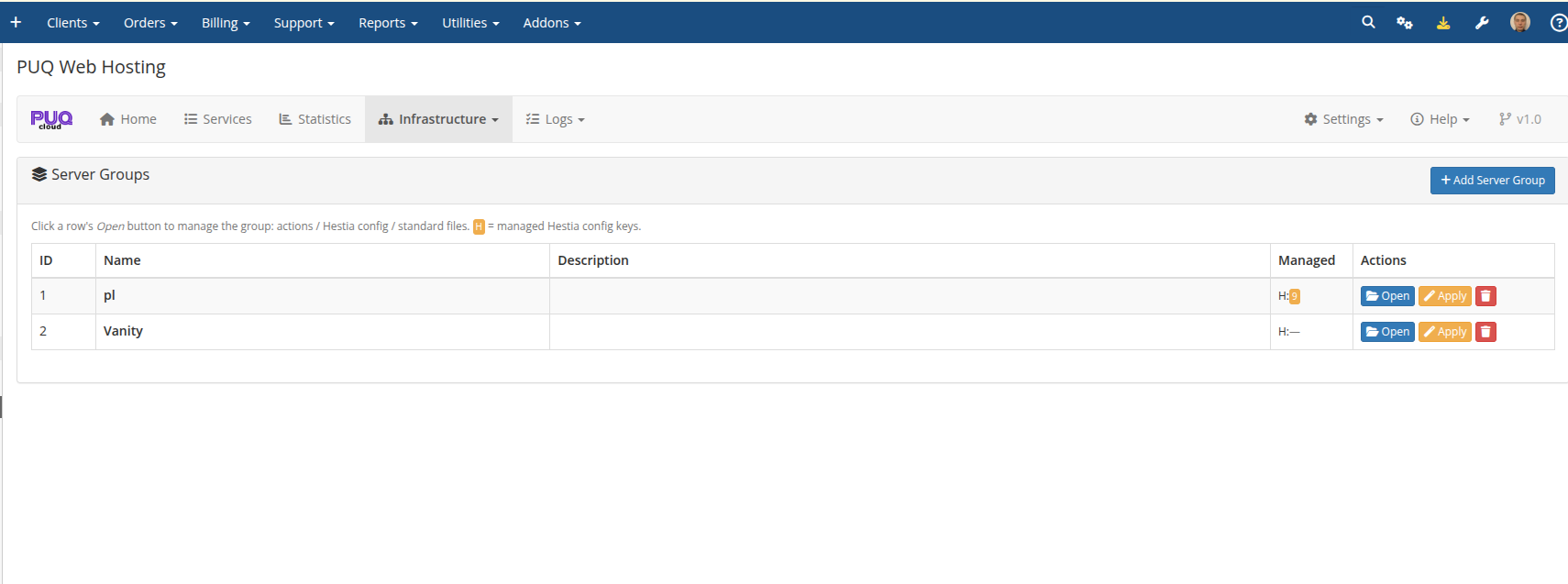Click the 'H:—' managed value for Vanity

(1288, 332)
